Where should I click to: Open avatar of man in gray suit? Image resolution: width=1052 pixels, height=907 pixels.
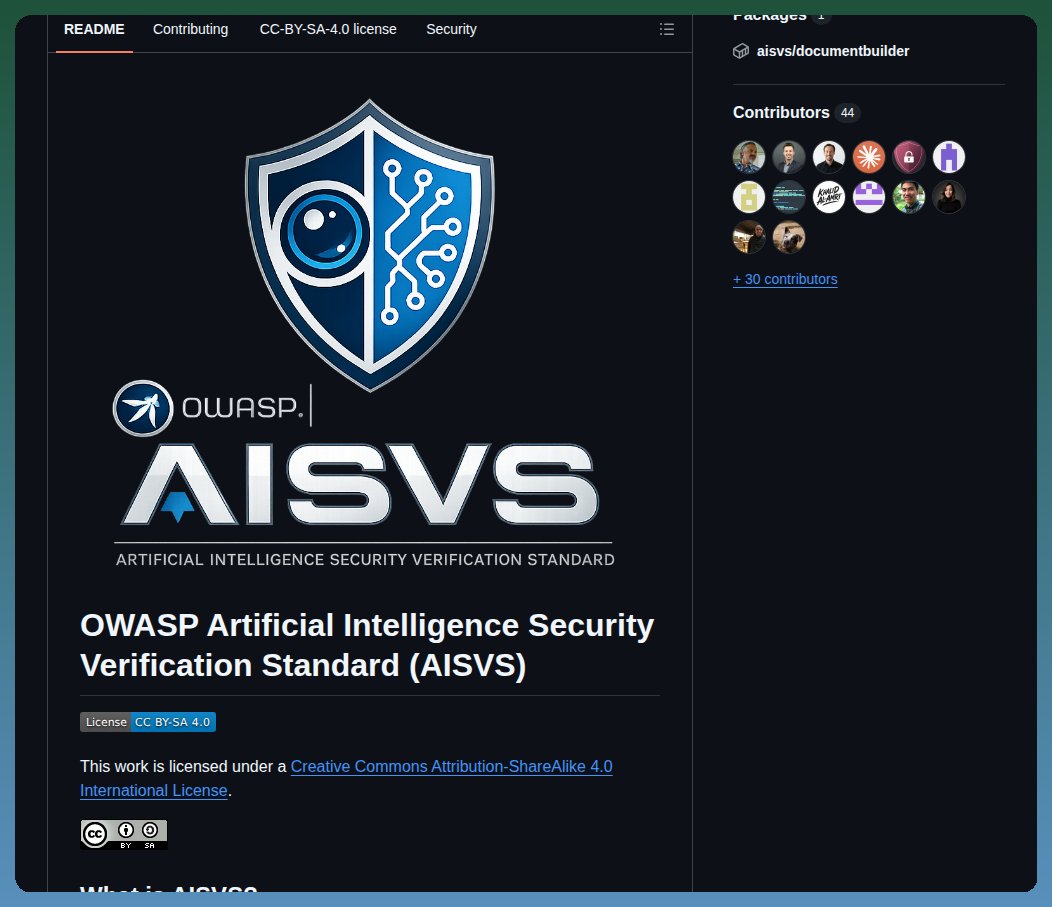(x=789, y=157)
